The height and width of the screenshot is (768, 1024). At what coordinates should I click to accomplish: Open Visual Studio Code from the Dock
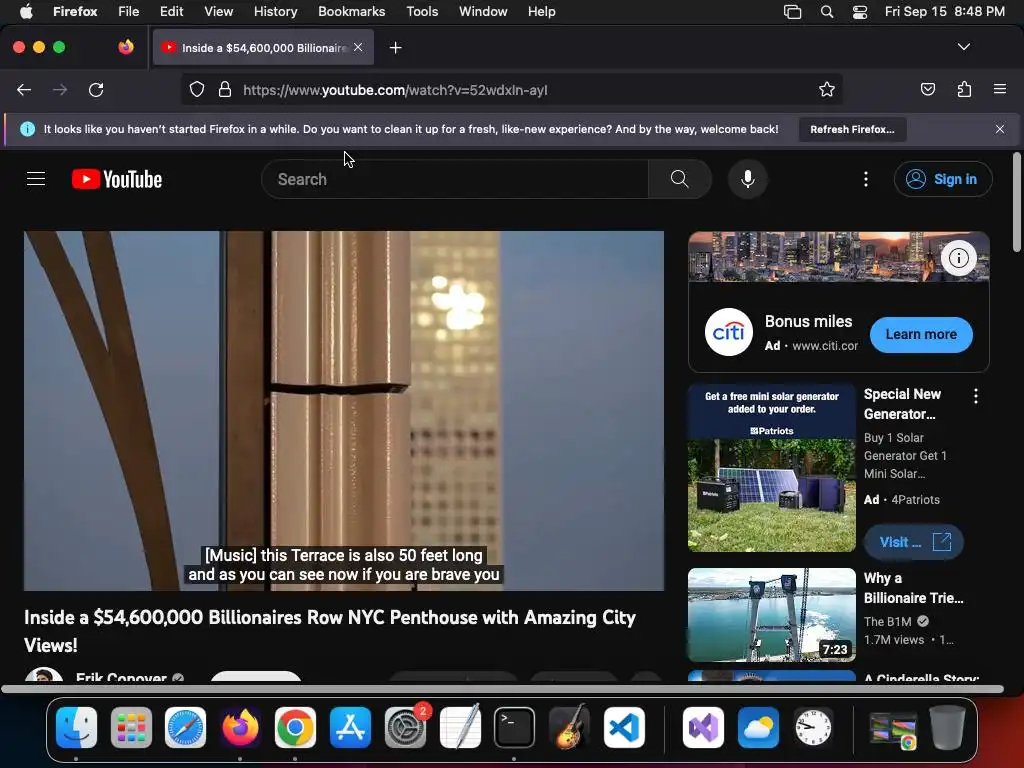(x=624, y=727)
